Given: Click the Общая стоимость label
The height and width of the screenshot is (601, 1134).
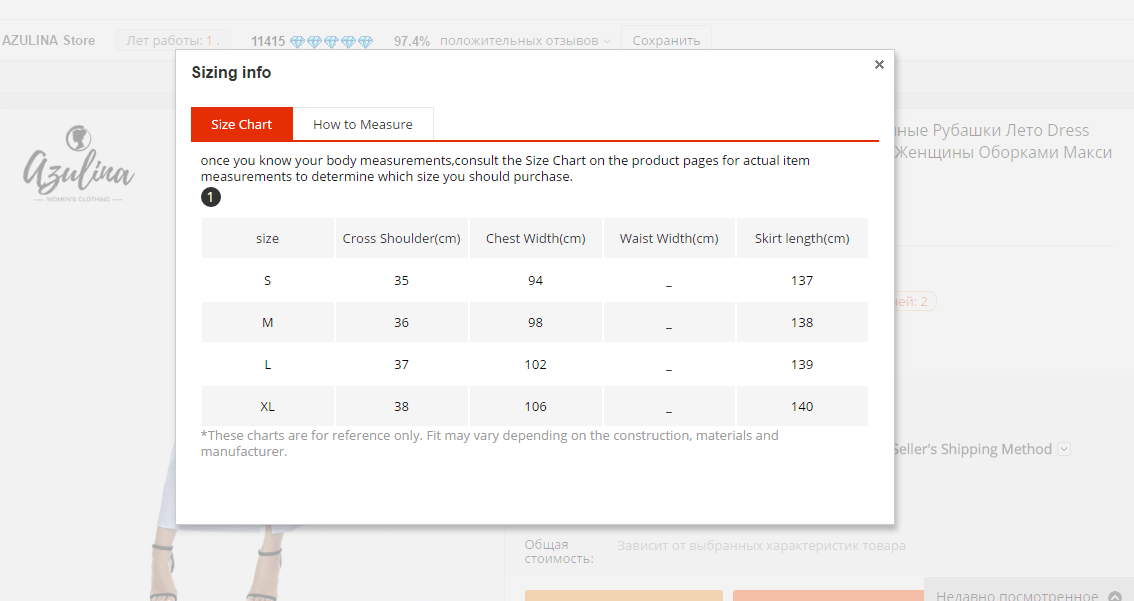Looking at the screenshot, I should 559,551.
